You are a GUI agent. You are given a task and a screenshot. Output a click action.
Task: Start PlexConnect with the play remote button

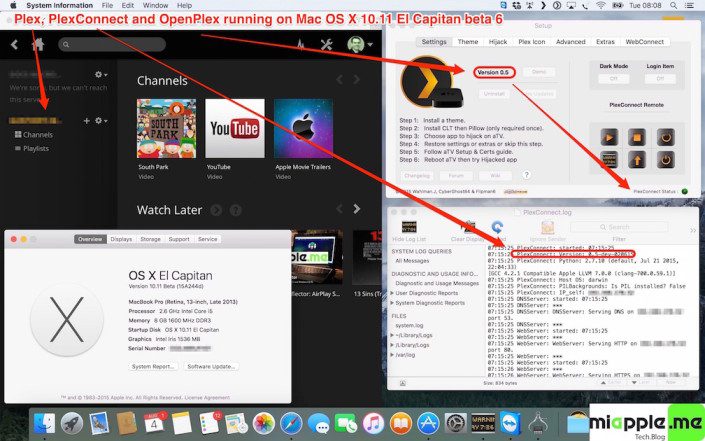pos(609,137)
